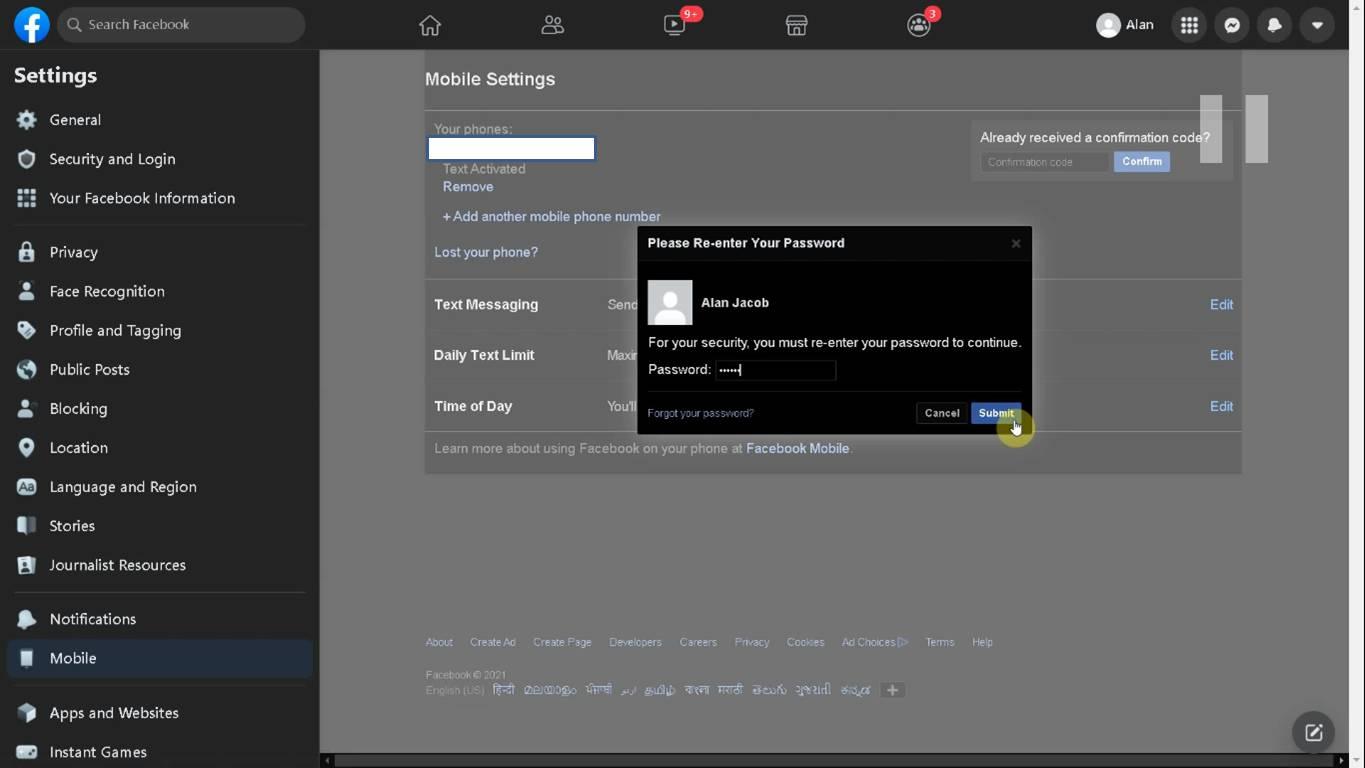Image resolution: width=1365 pixels, height=768 pixels.
Task: Edit the Daily Text Limit setting
Action: coord(1221,355)
